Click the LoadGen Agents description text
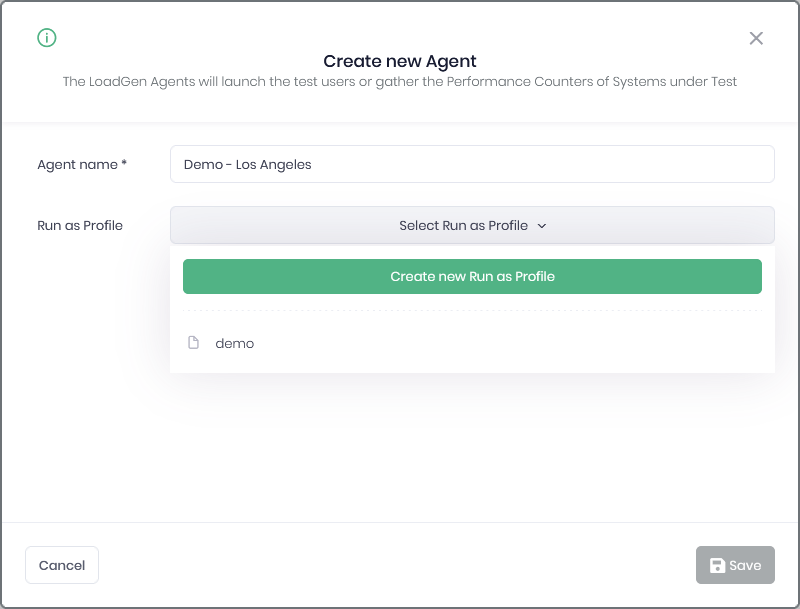This screenshot has width=800, height=609. (400, 82)
